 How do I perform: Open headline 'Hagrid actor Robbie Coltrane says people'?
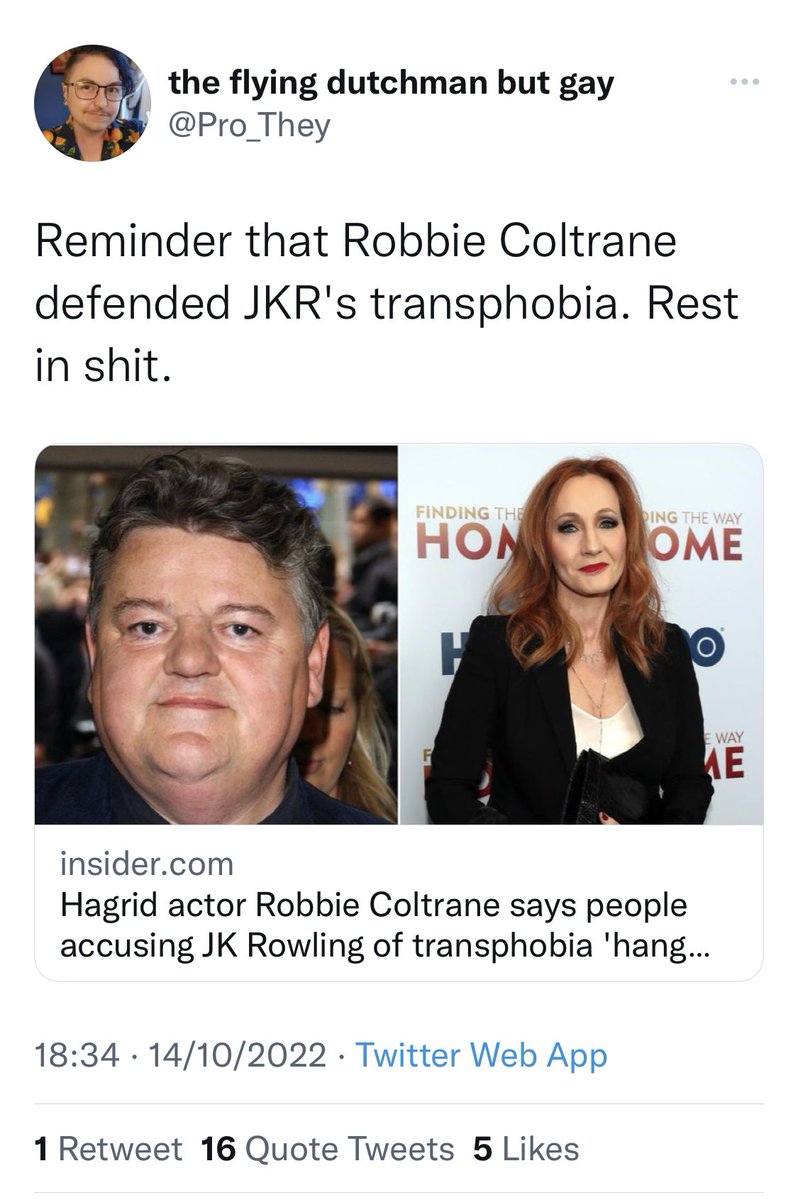374,905
